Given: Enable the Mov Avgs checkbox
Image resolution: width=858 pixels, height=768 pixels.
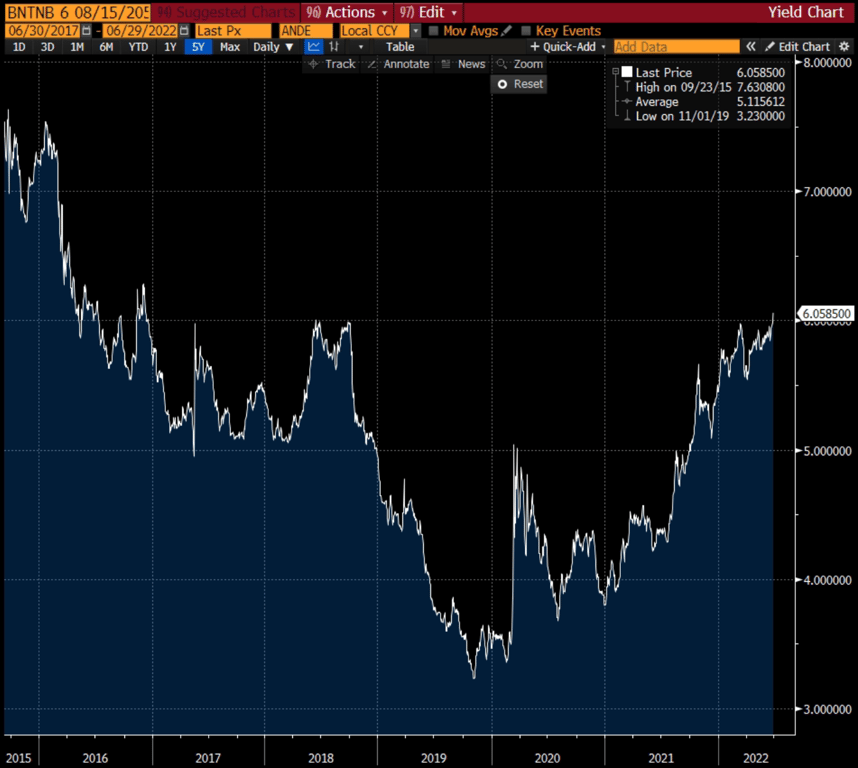Looking at the screenshot, I should (x=433, y=31).
